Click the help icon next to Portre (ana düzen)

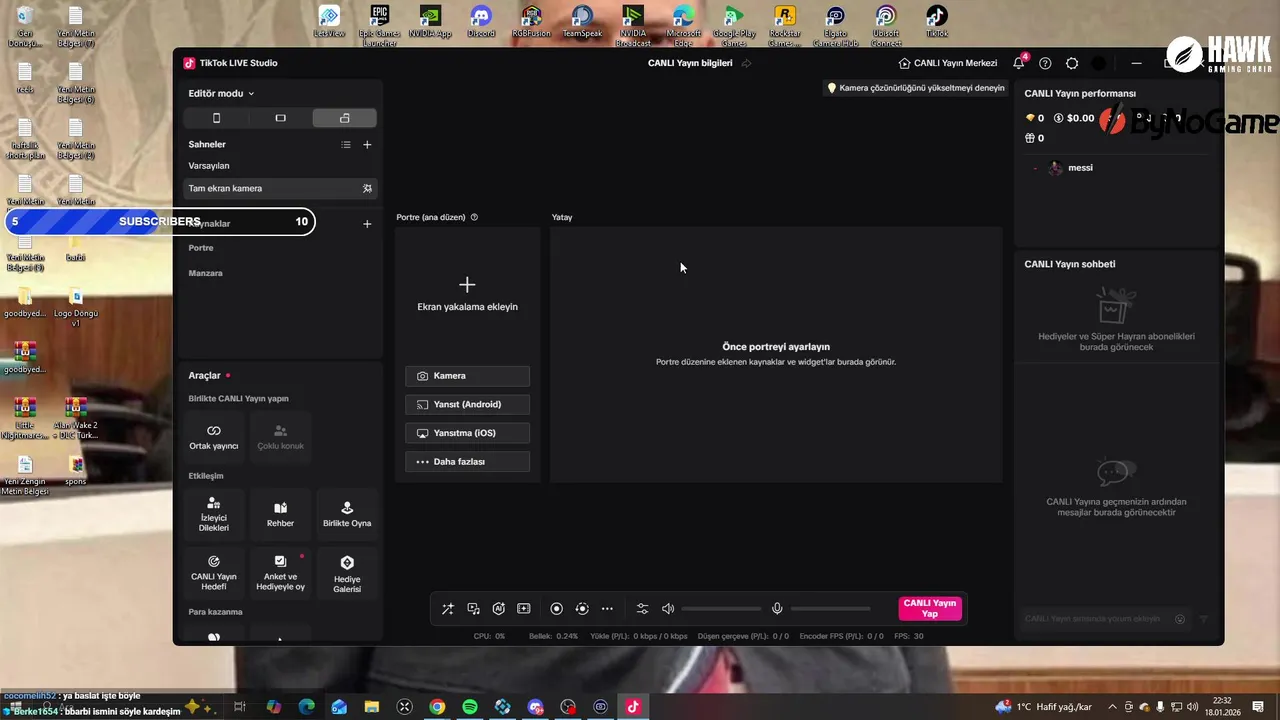tap(474, 217)
